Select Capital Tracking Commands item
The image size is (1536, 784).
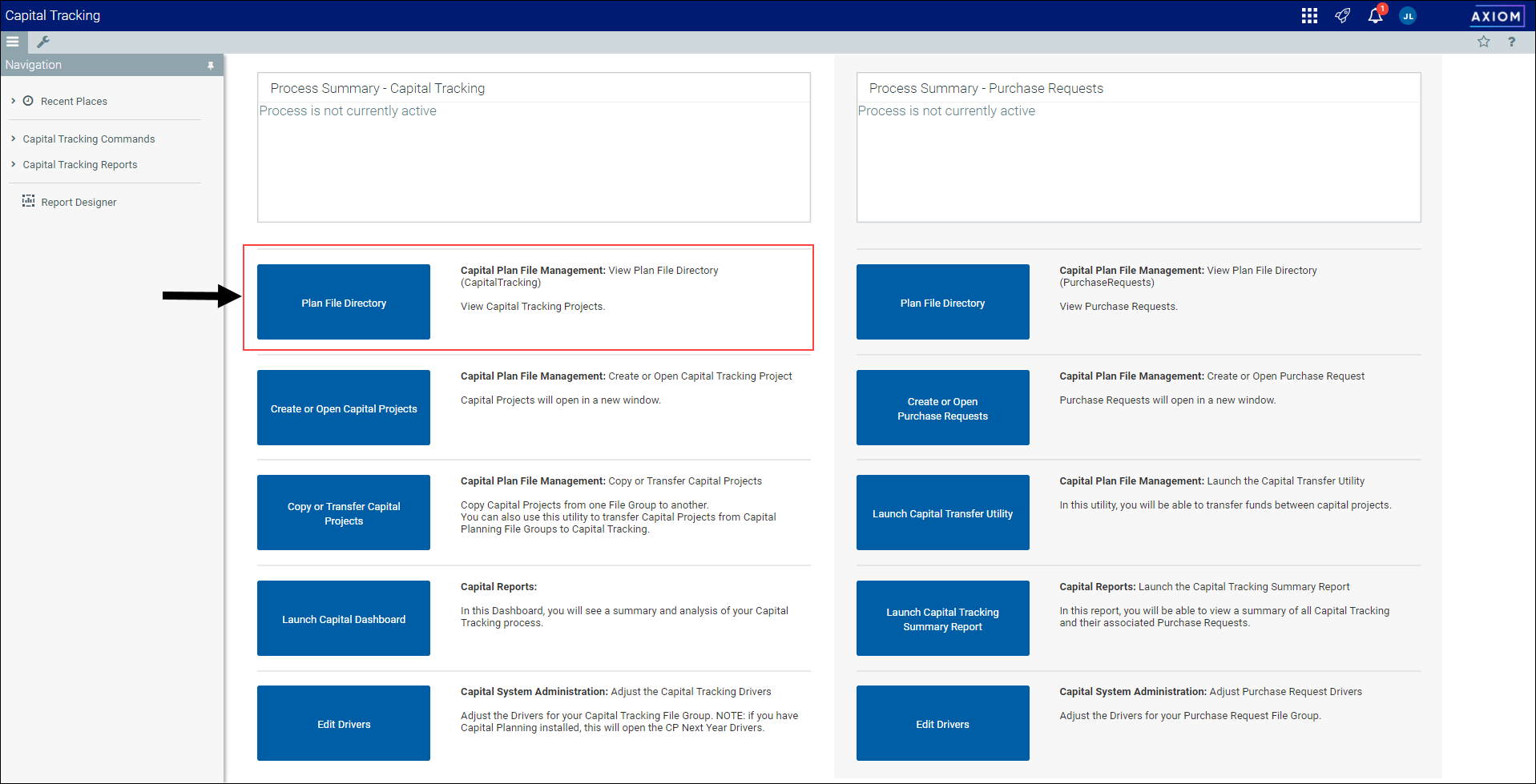[x=89, y=139]
